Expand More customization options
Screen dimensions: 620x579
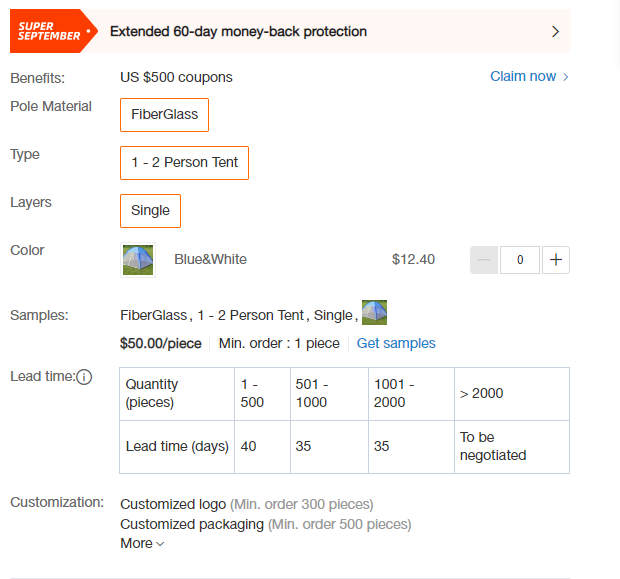click(x=142, y=543)
